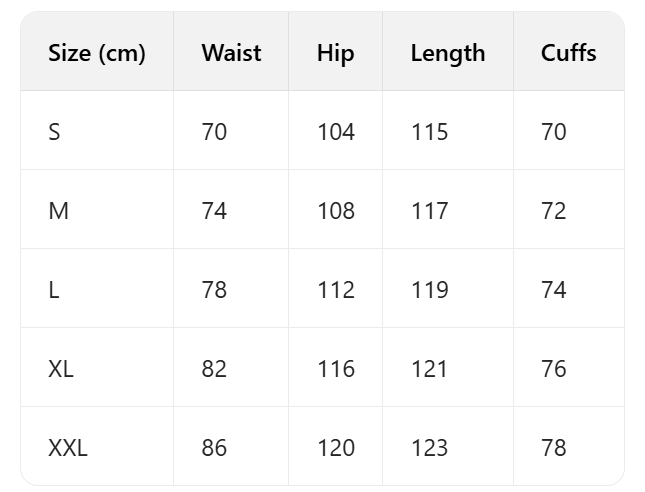Select the L size row label

53,290
